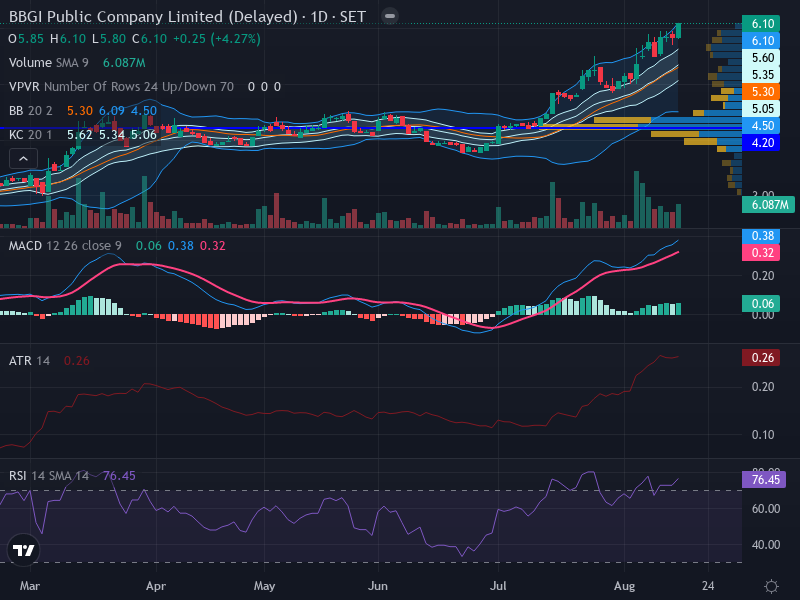Select the RSI 14 SMA 14 legend
Viewport: 800px width, 600px height.
coord(49,476)
